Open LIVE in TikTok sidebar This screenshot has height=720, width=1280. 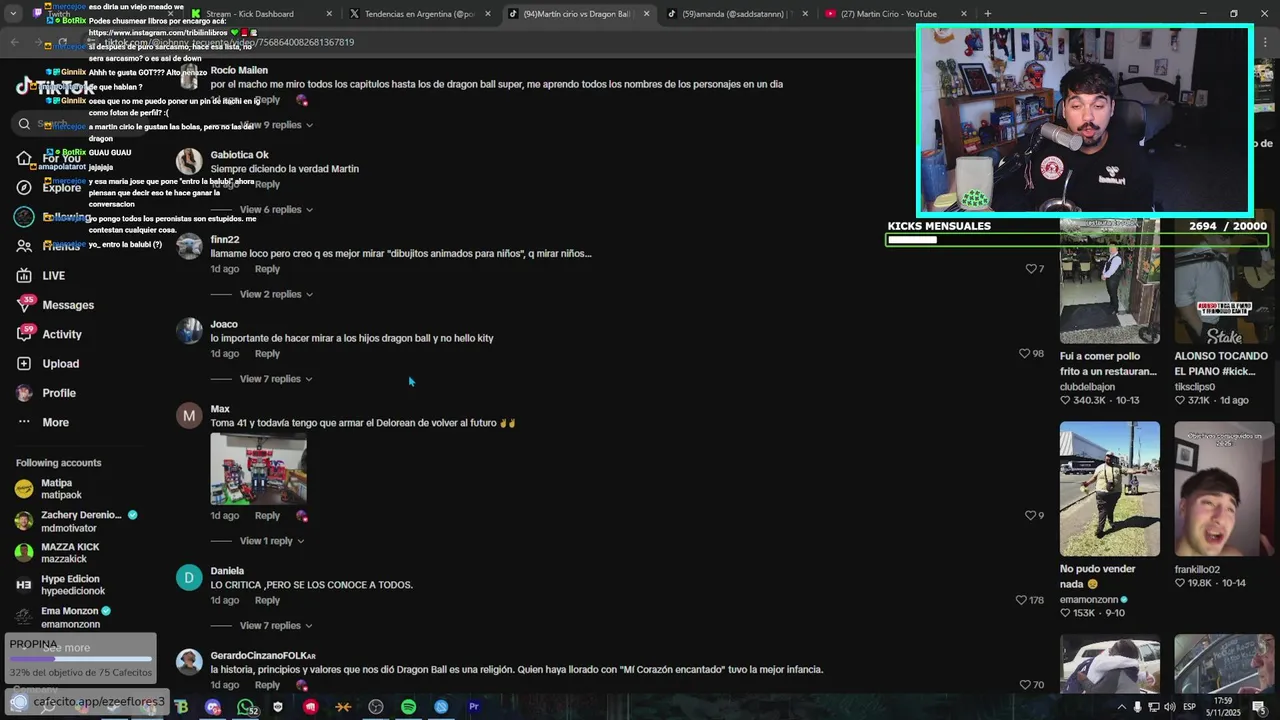[53, 276]
